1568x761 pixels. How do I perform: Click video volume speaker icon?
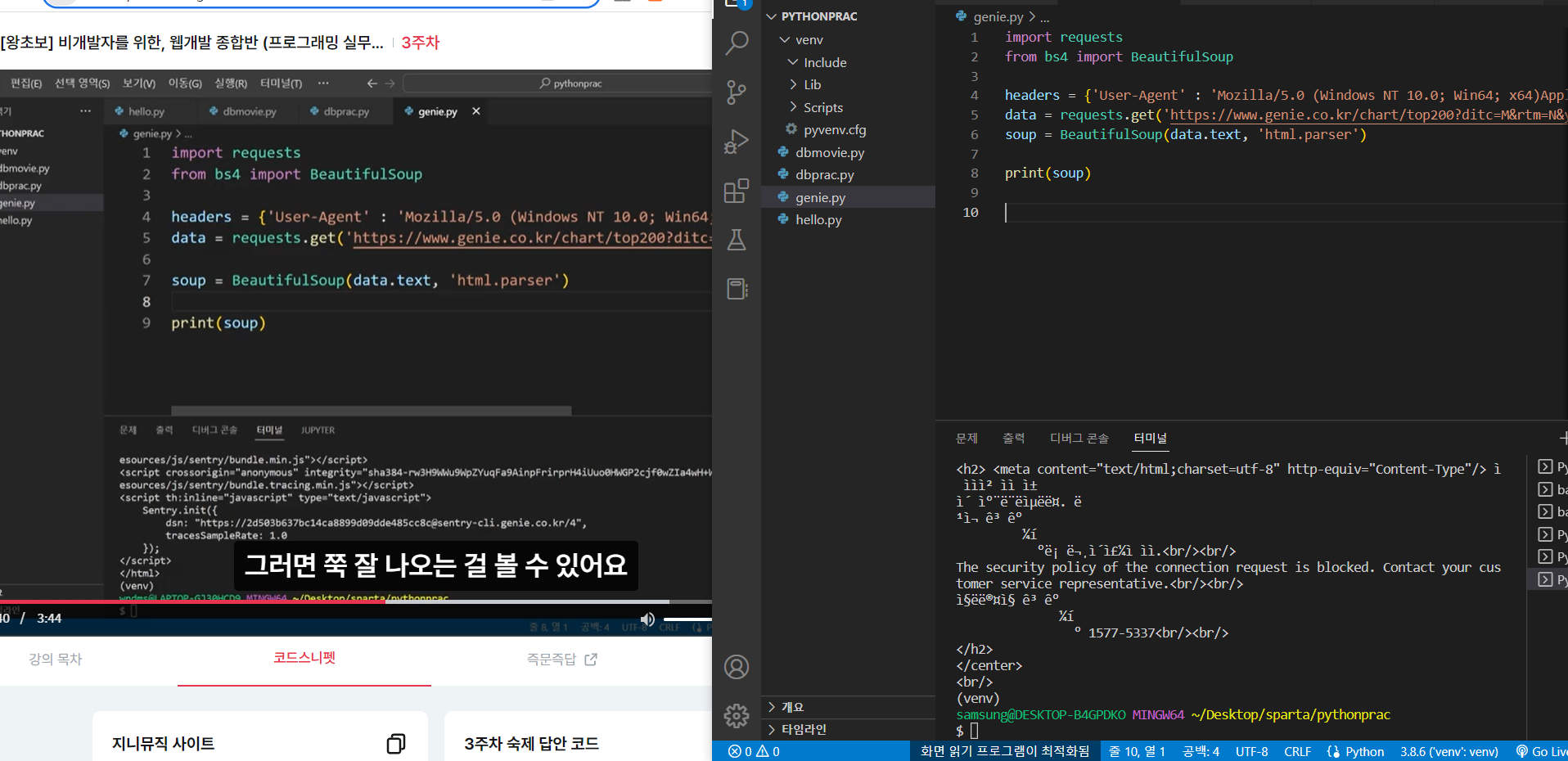(x=647, y=619)
